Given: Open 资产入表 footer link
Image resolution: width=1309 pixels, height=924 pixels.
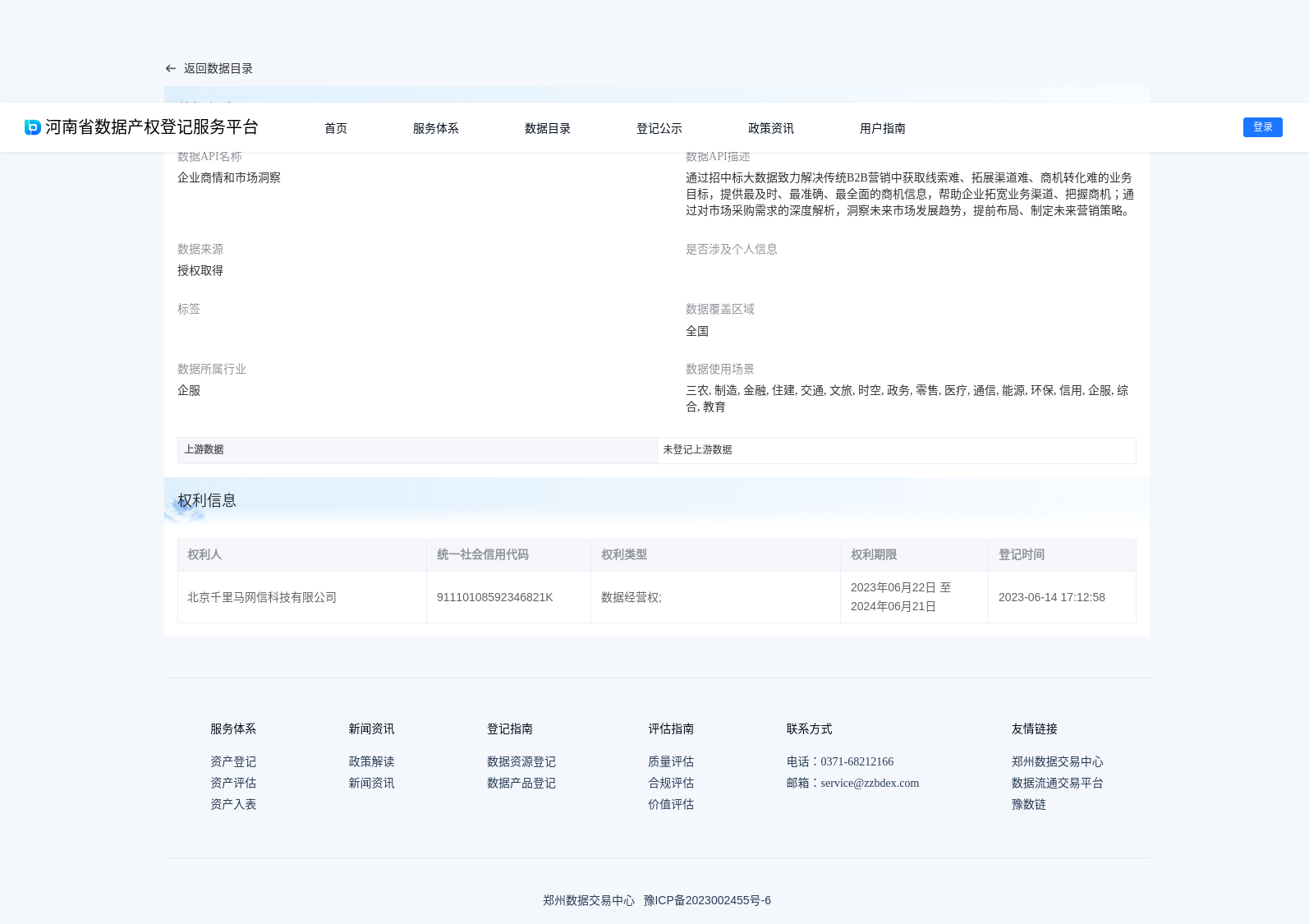Looking at the screenshot, I should 233,805.
